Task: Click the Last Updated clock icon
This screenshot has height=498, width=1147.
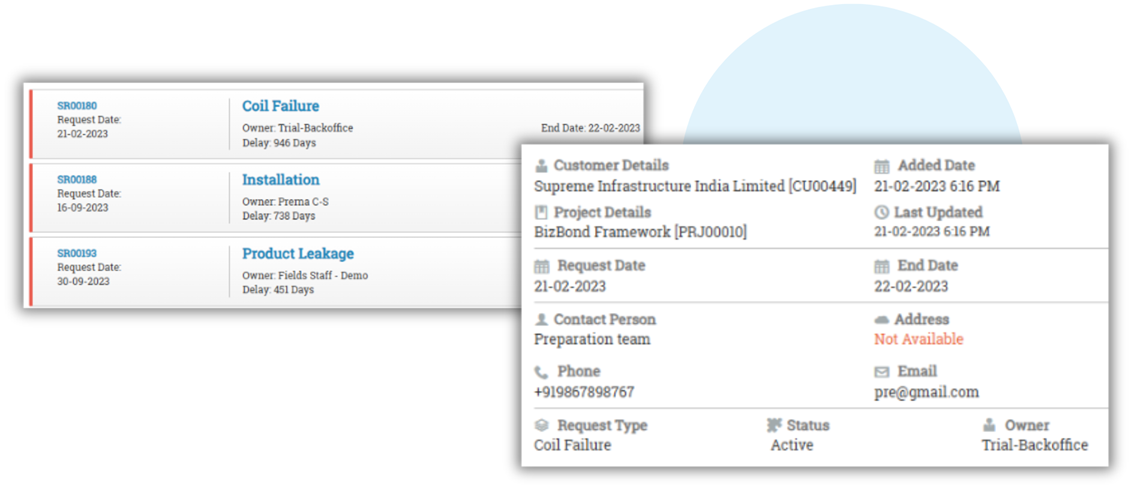Action: (881, 213)
